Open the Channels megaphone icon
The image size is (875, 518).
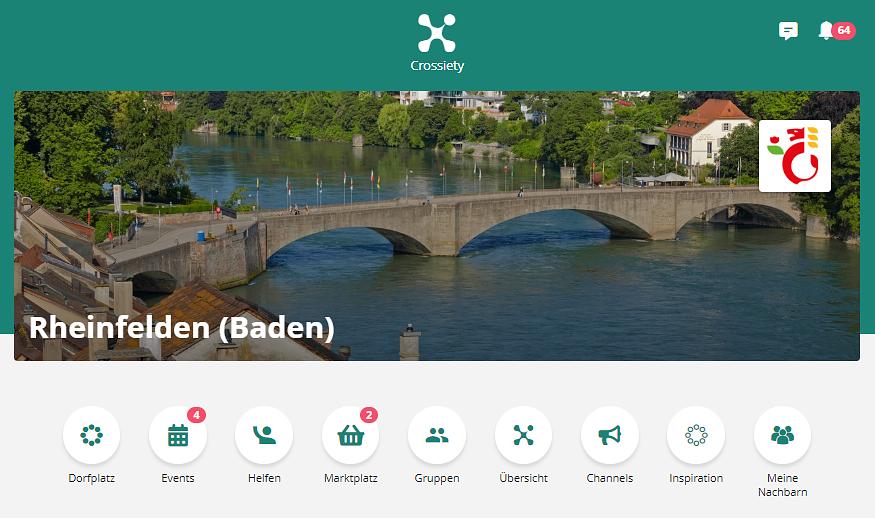click(x=610, y=435)
